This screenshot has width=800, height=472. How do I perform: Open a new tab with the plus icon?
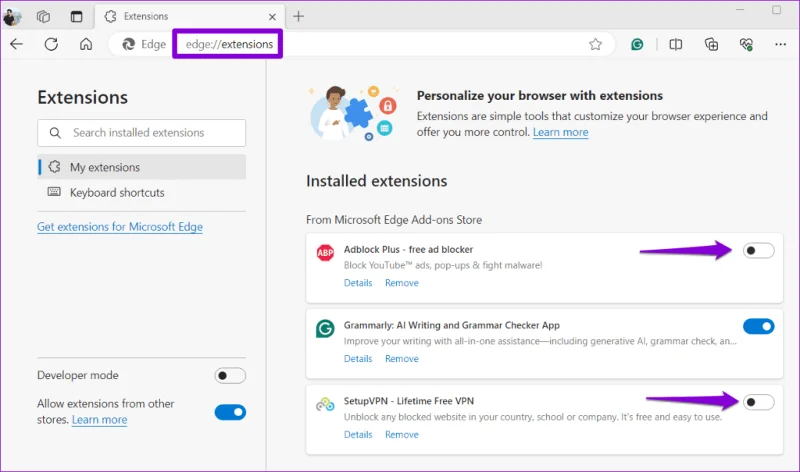298,16
